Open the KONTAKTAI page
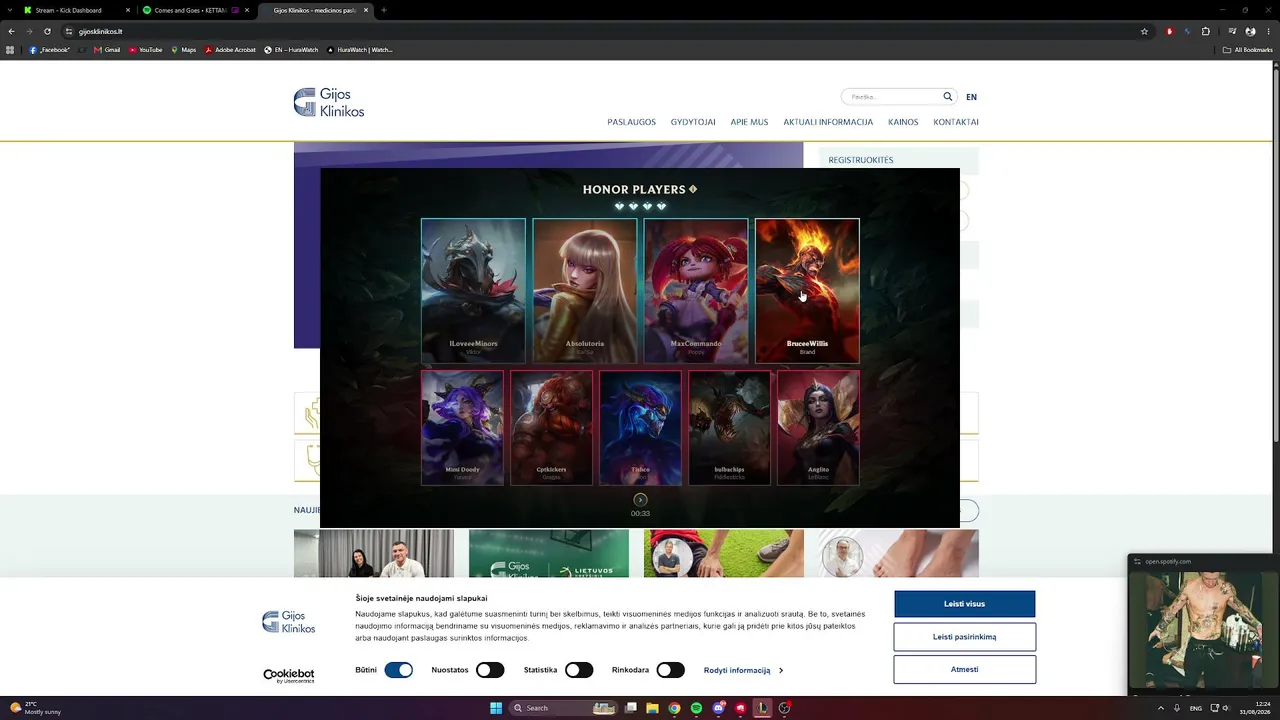The image size is (1280, 720). (x=956, y=122)
